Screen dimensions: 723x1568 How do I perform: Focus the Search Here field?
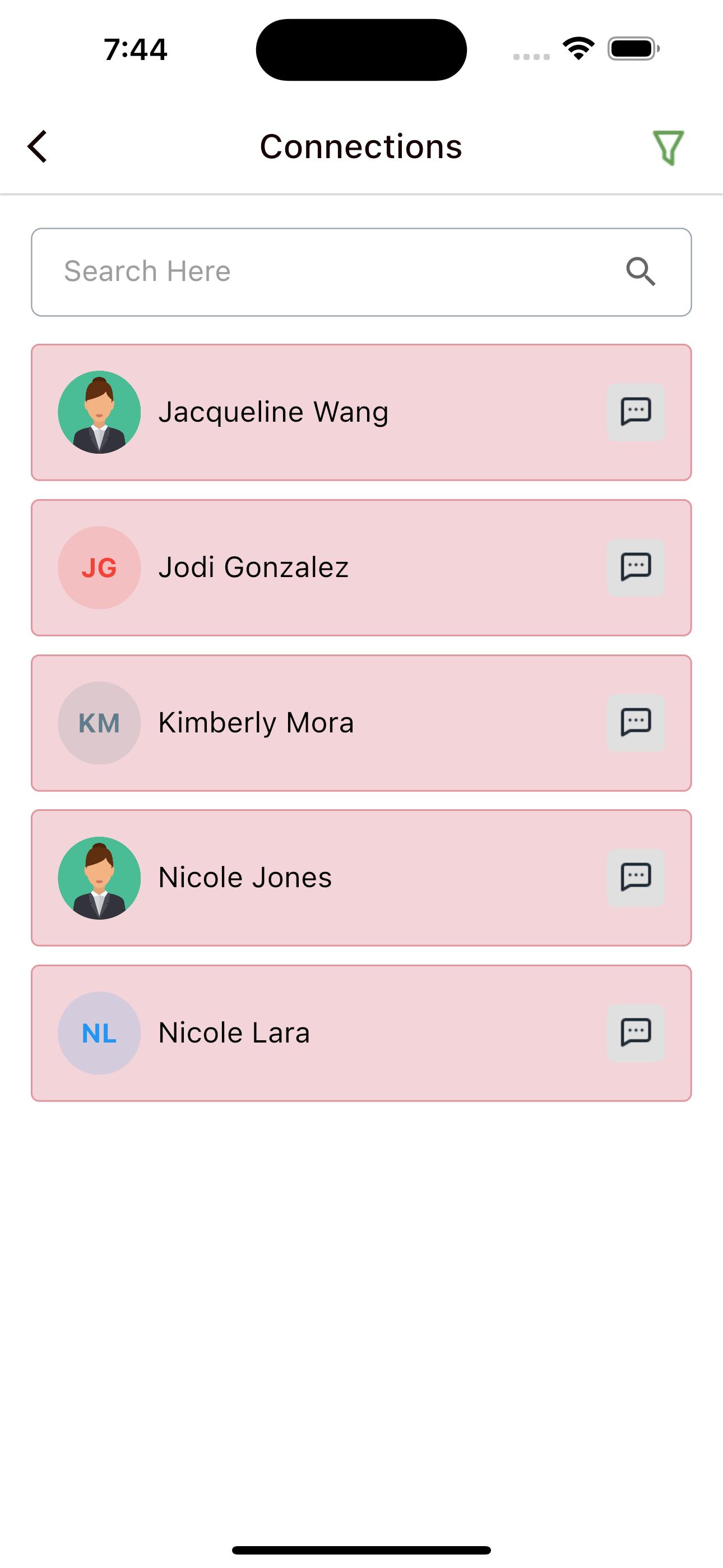(328, 271)
